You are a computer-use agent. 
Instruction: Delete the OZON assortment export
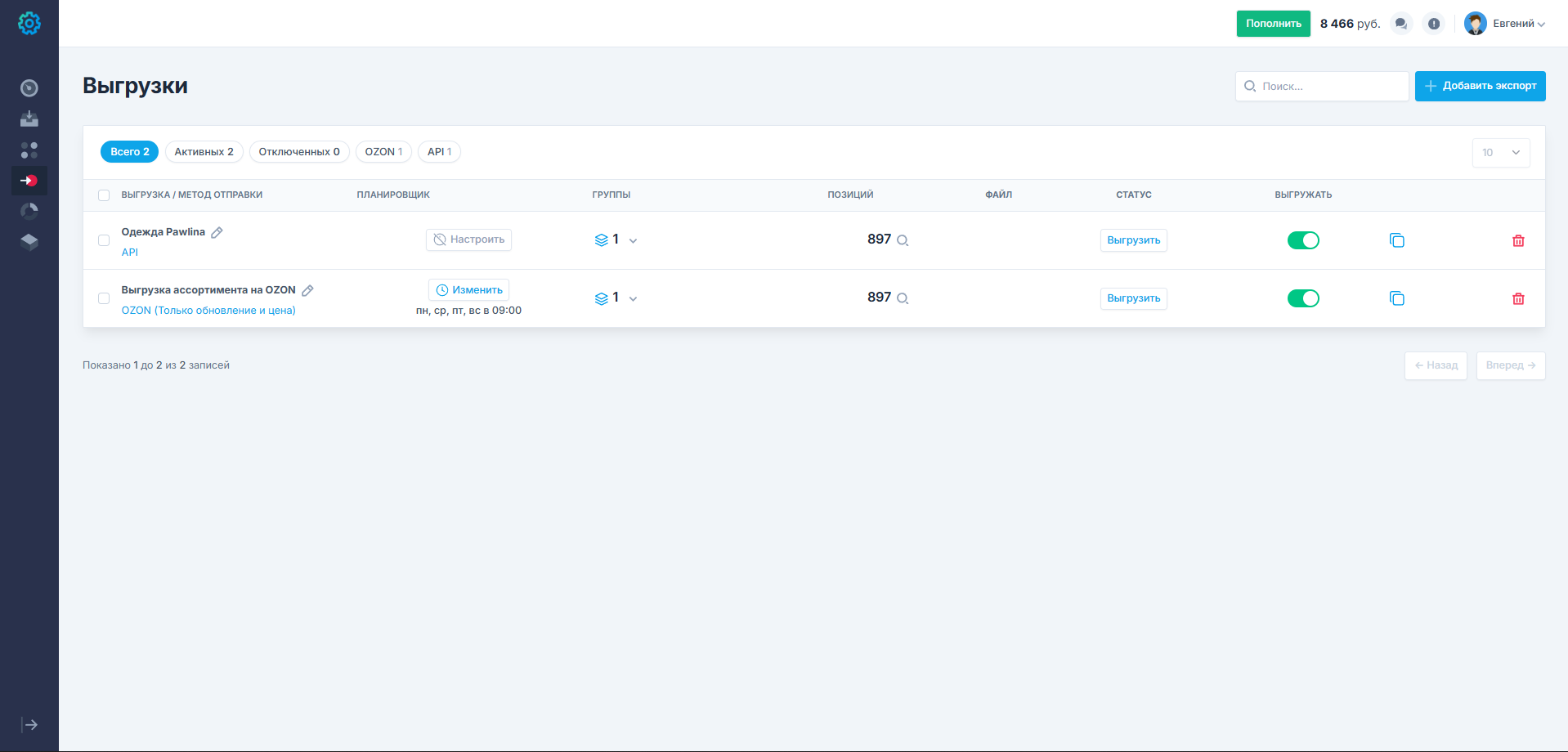pos(1518,298)
